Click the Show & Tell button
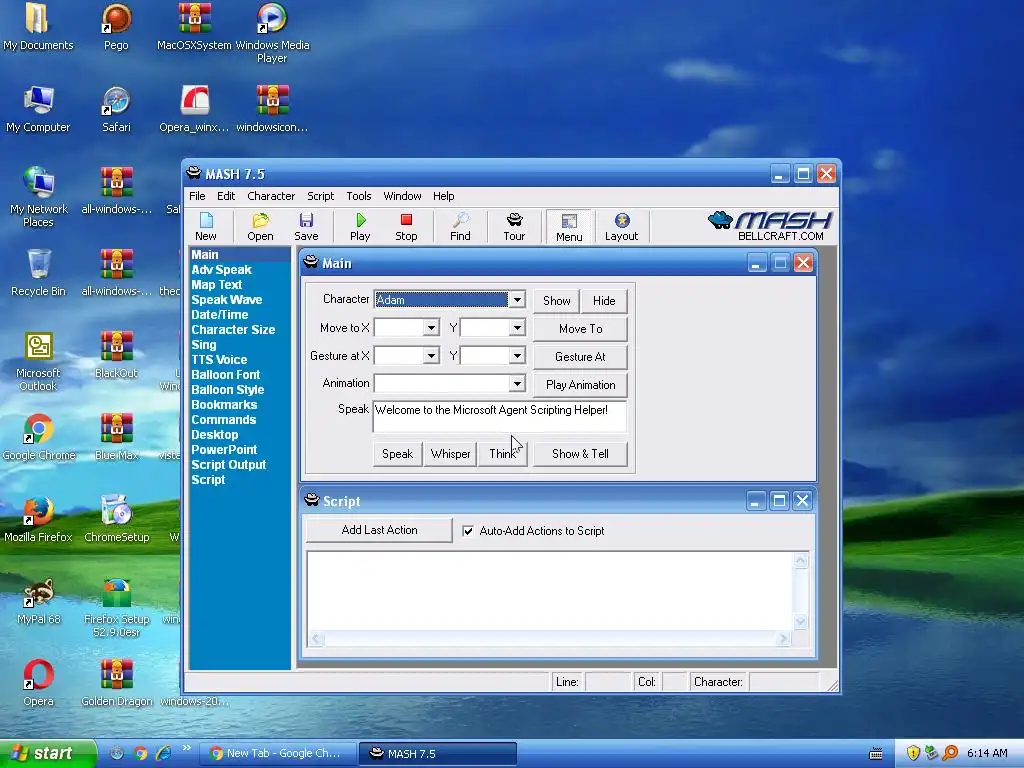Screen dimensions: 1024x768 tap(581, 453)
